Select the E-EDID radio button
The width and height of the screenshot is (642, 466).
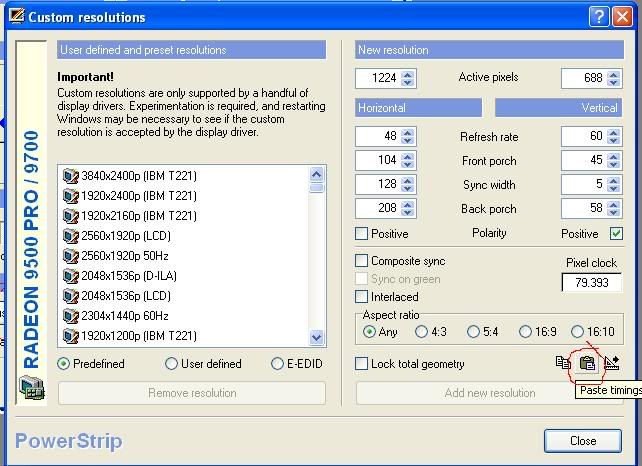(277, 364)
